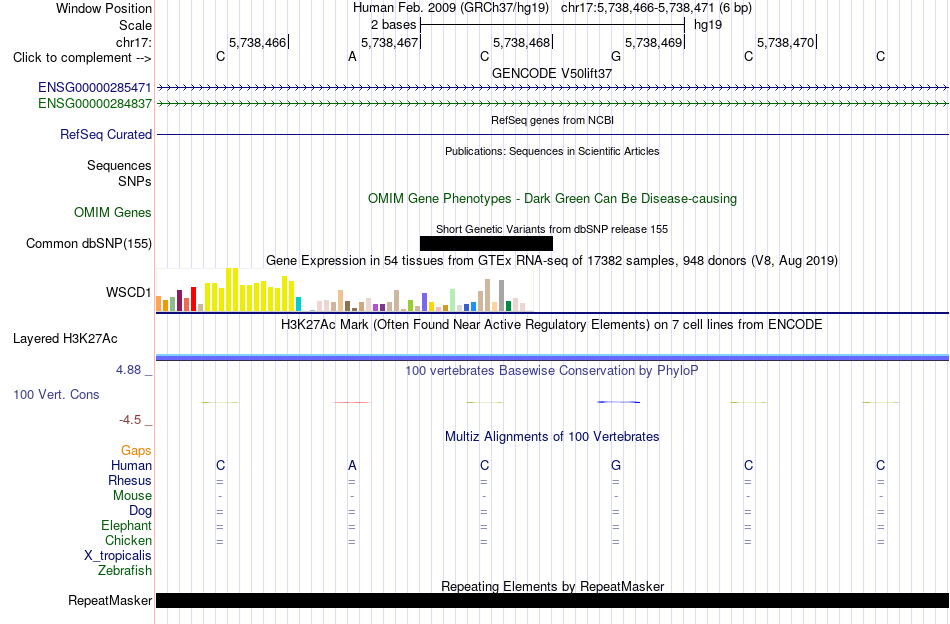Click the 'GENCODE V50lift37' track title
This screenshot has width=950, height=624.
(552, 73)
